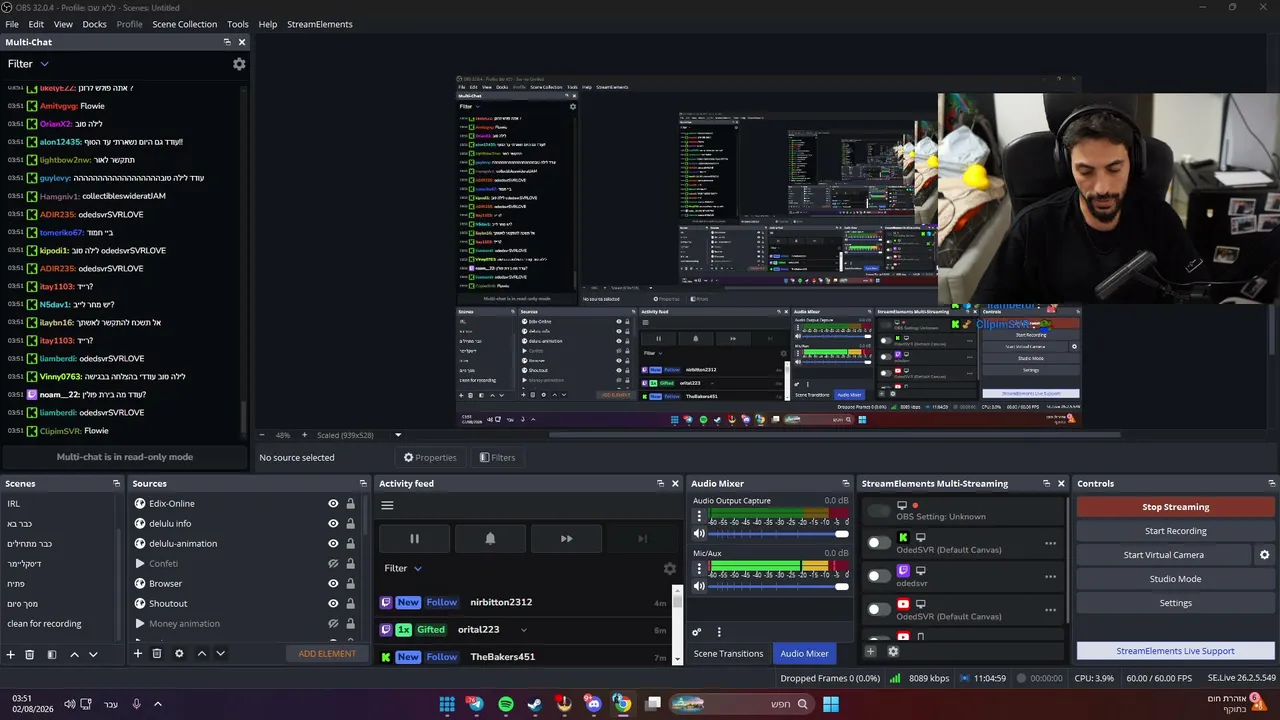
Task: Open more options for YouTube OdedSVR output
Action: click(x=1050, y=610)
